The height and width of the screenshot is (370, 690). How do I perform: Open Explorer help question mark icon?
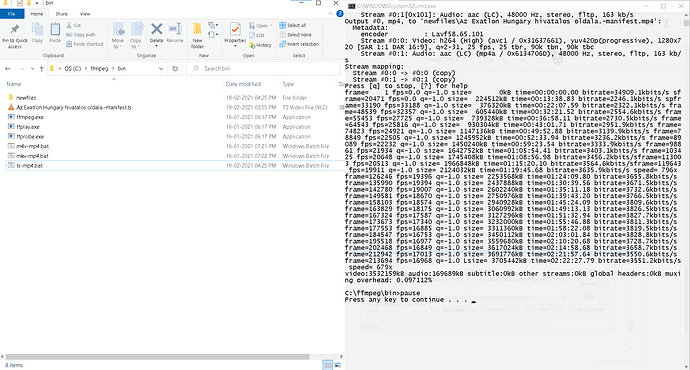point(340,14)
